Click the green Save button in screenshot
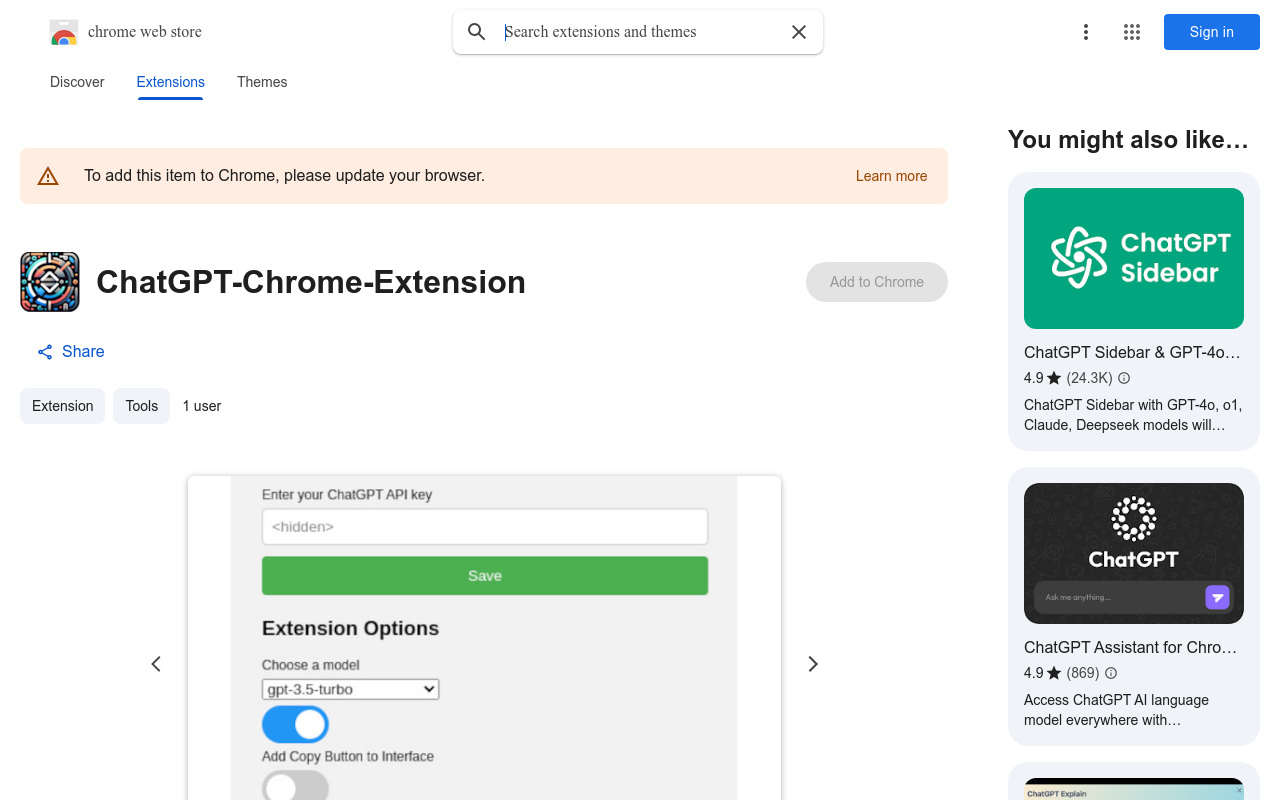The width and height of the screenshot is (1280, 800). point(485,576)
